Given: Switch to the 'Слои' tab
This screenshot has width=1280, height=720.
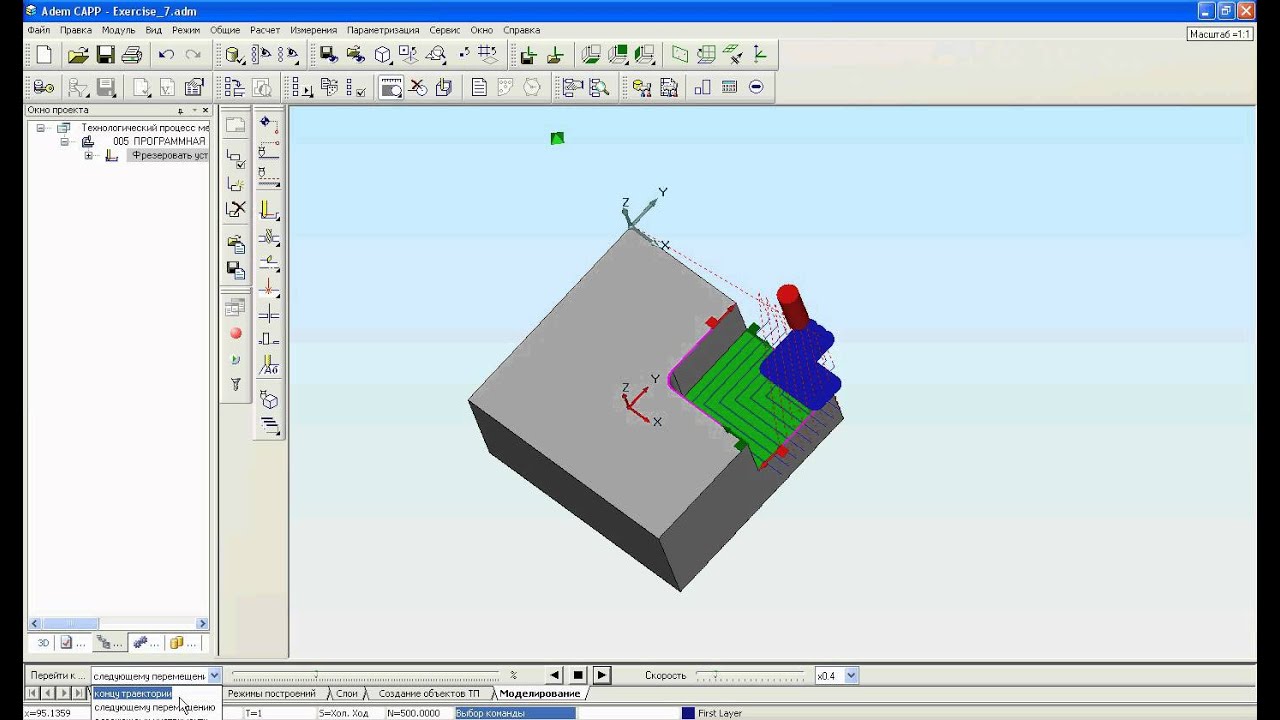Looking at the screenshot, I should [346, 693].
